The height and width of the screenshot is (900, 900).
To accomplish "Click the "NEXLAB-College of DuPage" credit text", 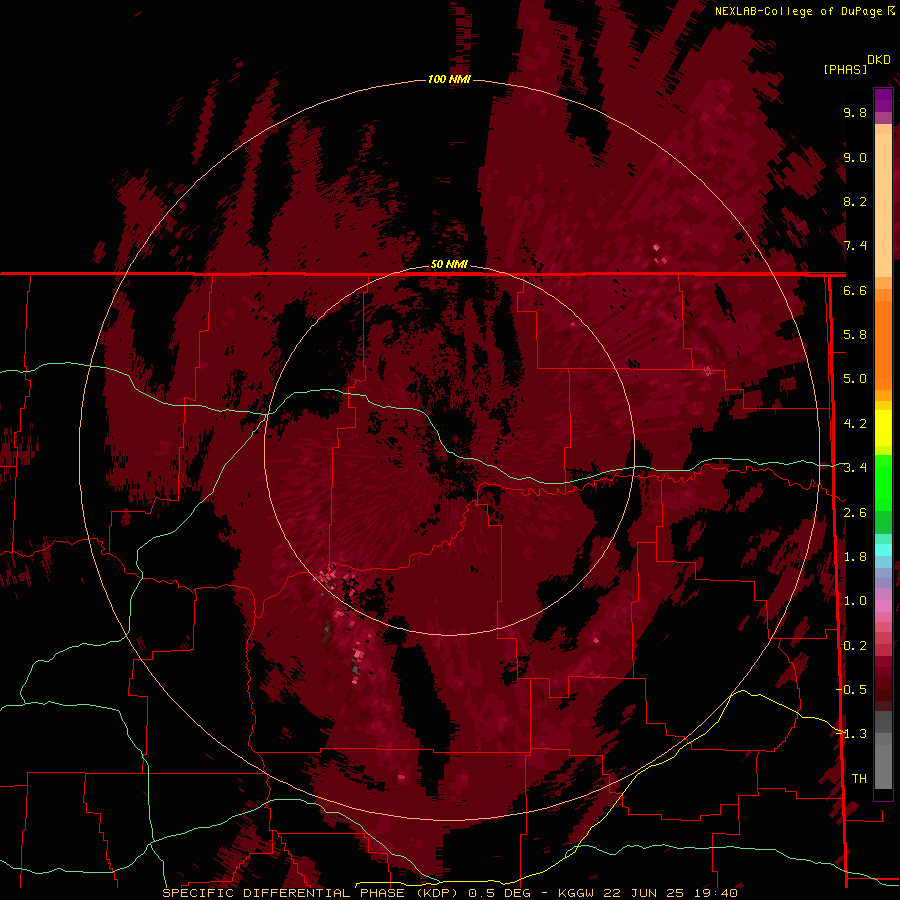I will click(x=798, y=11).
